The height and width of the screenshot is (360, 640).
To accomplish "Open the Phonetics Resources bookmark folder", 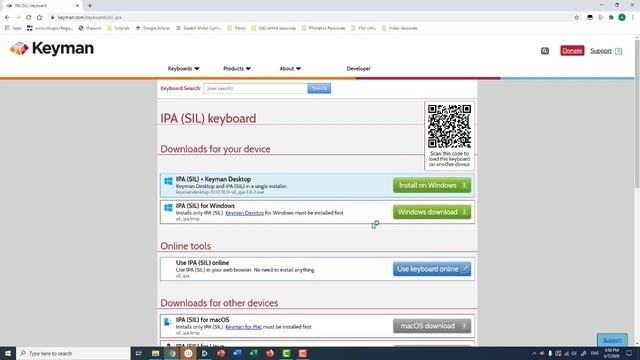I will click(x=323, y=28).
